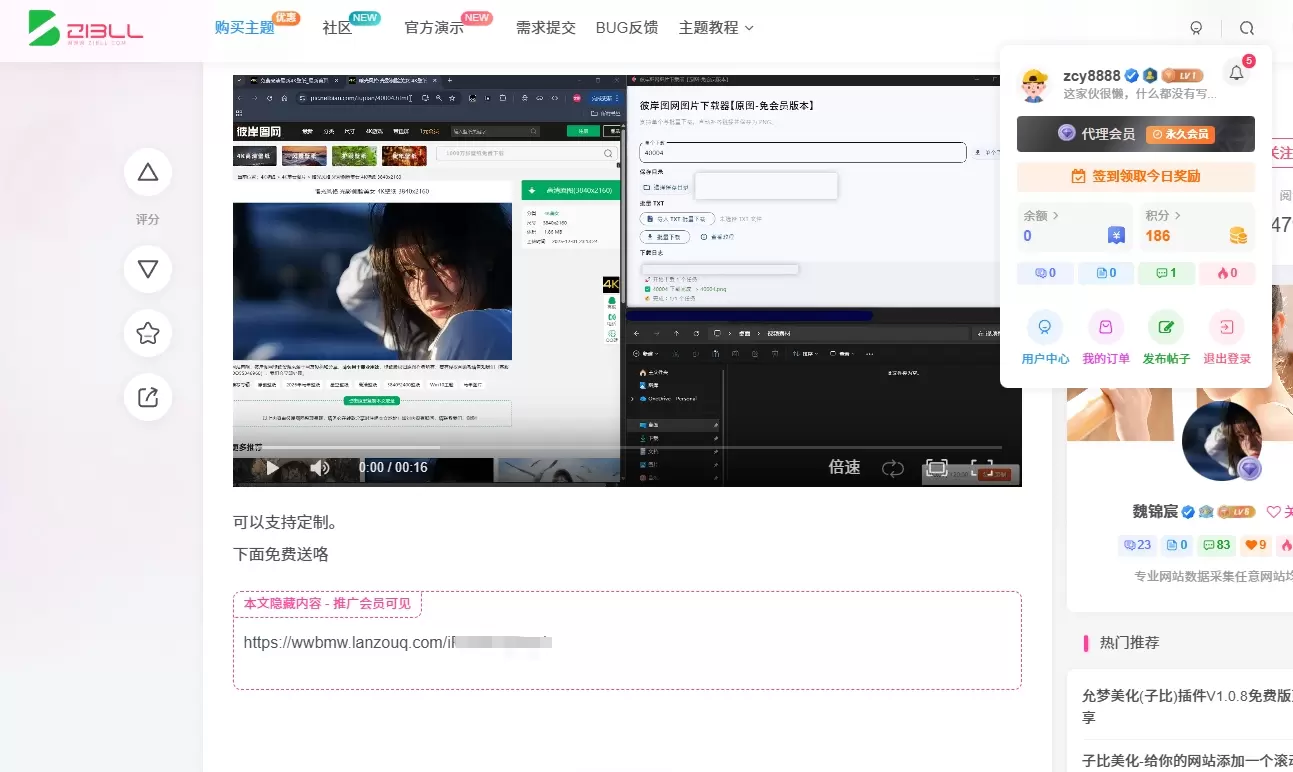The image size is (1293, 772).
Task: Toggle video loop button
Action: [x=892, y=467]
